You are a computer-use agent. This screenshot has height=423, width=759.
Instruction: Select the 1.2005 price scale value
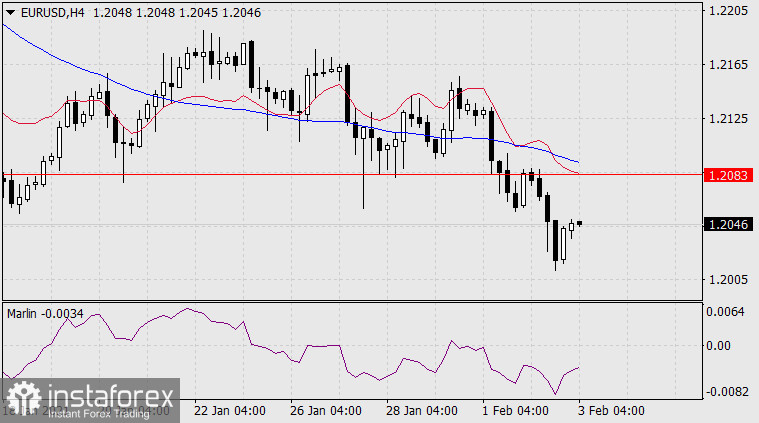pyautogui.click(x=728, y=280)
